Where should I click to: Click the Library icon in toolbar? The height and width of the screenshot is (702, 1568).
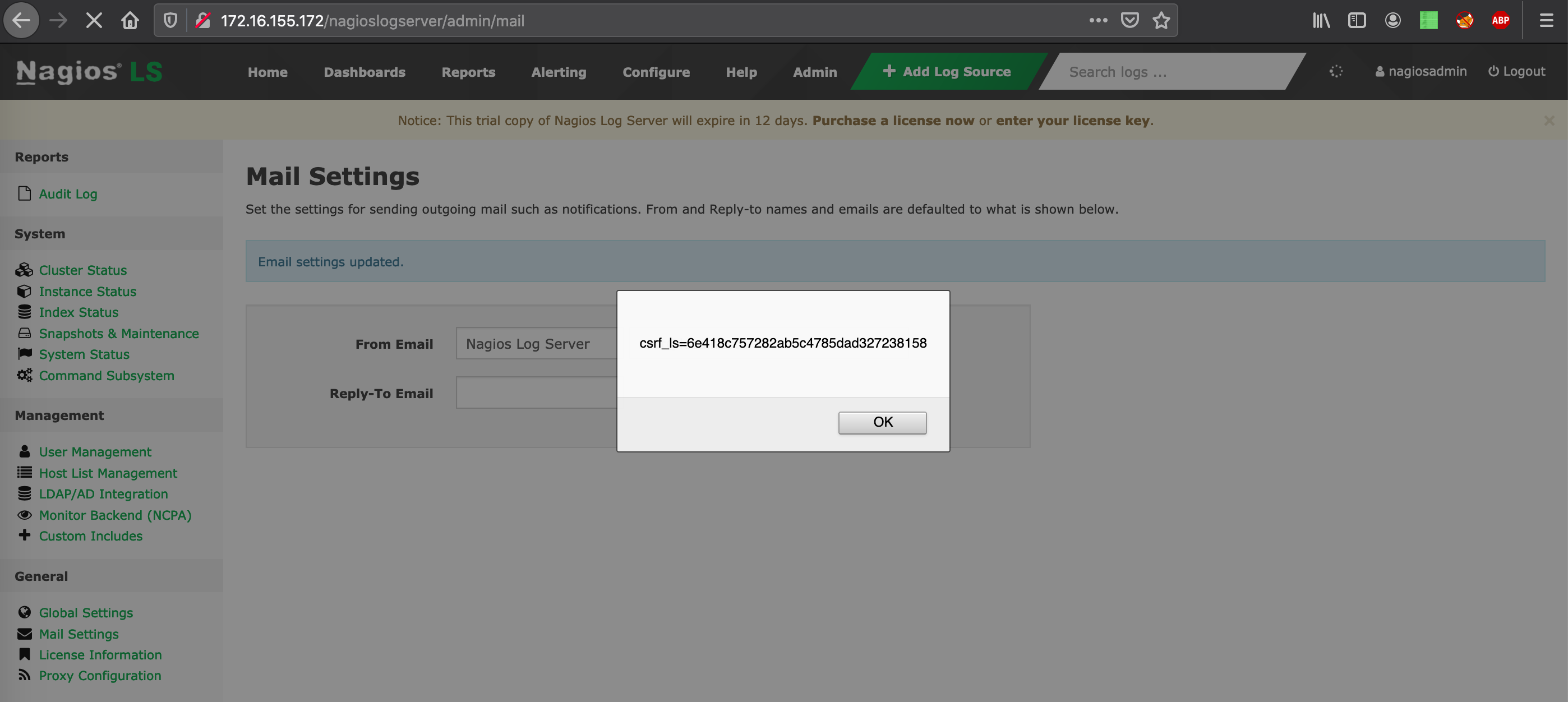(x=1321, y=21)
